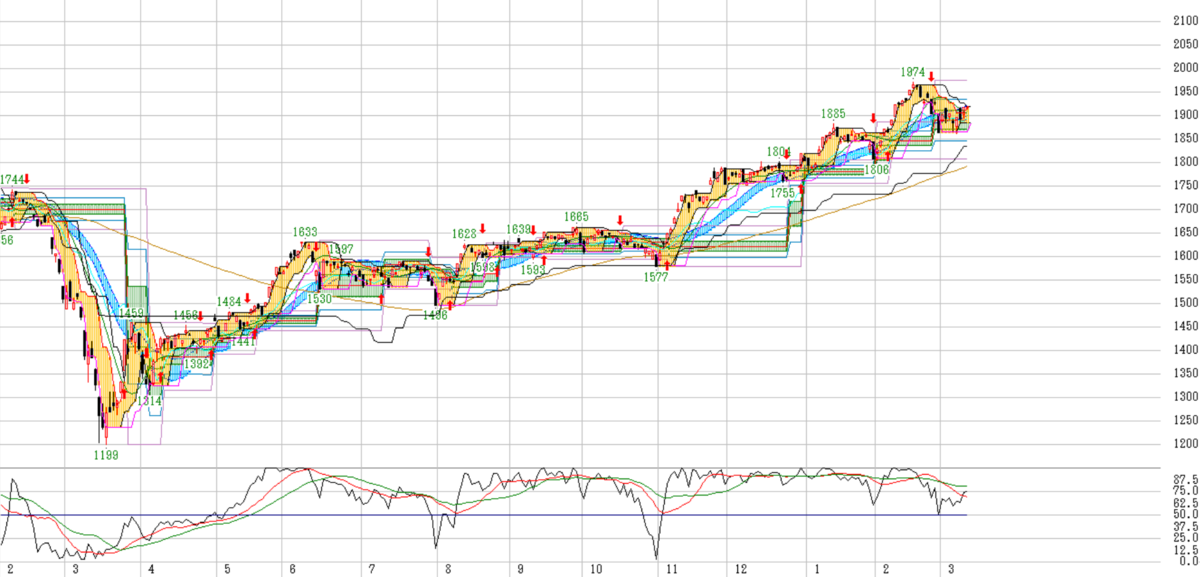Viewport: 1200px width, 577px height.
Task: Click the 1950 price axis value
Action: [x=1186, y=91]
